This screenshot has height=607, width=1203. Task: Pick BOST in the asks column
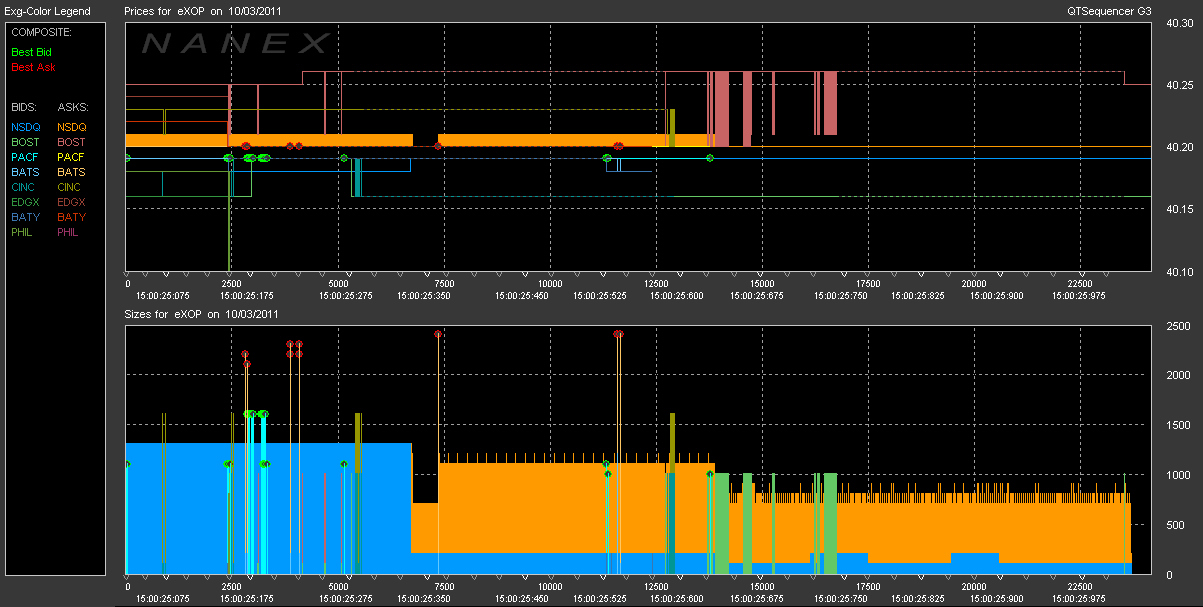click(x=72, y=142)
